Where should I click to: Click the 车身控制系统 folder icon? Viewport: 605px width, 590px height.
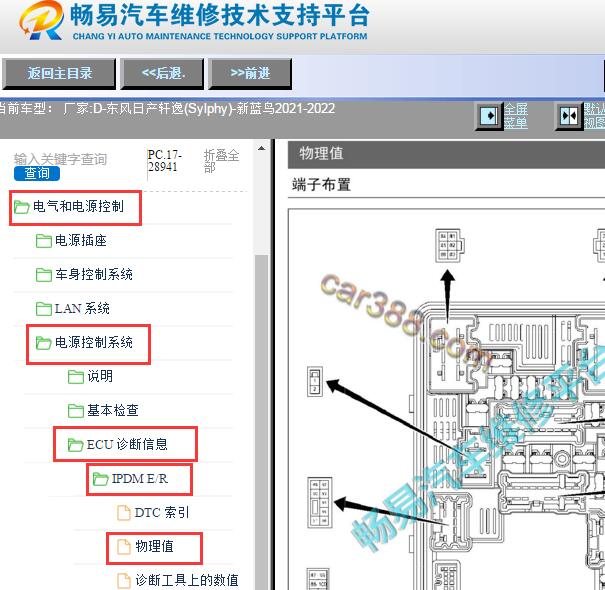click(44, 275)
